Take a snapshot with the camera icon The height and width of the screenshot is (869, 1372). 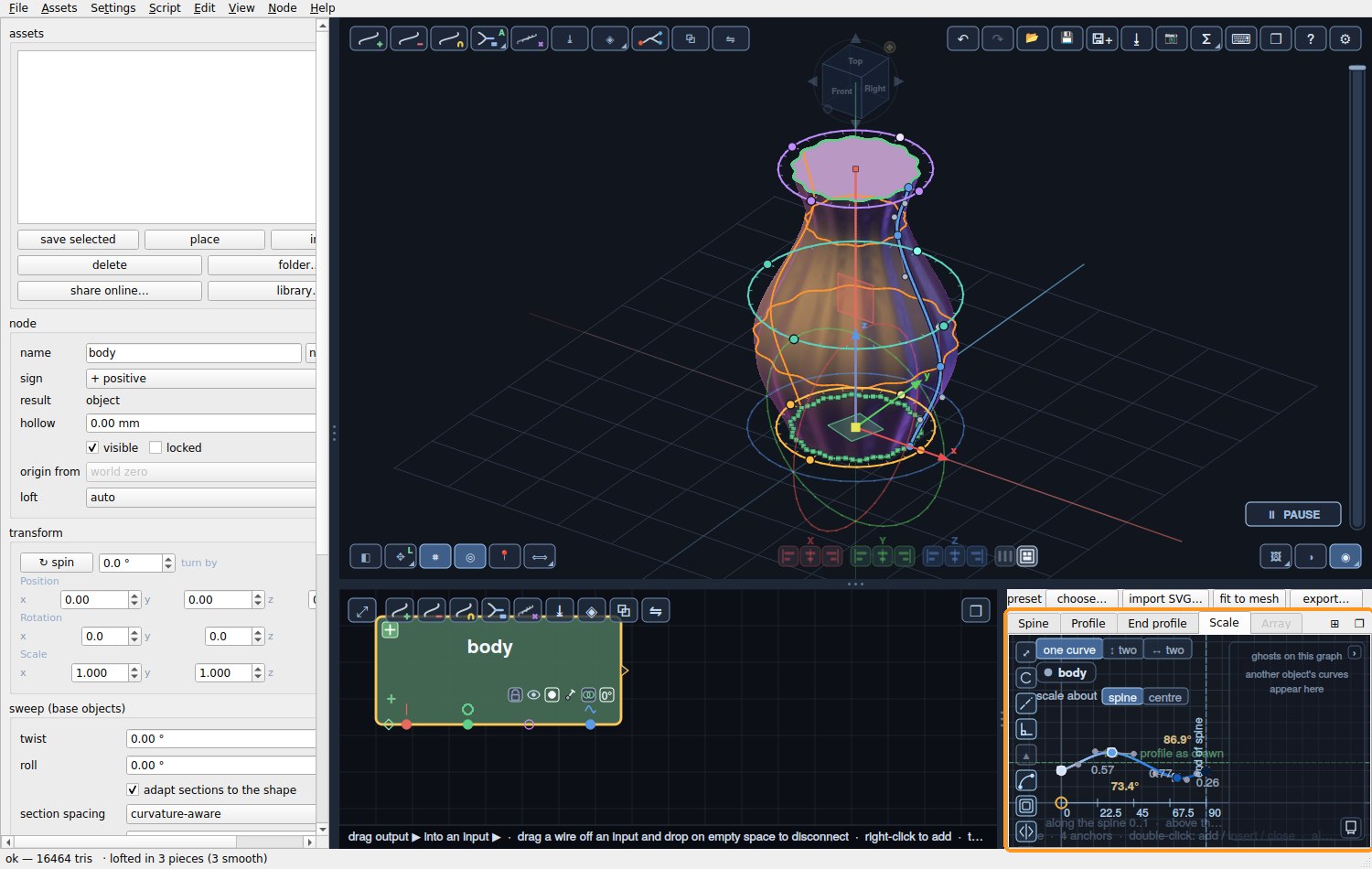coord(1171,38)
